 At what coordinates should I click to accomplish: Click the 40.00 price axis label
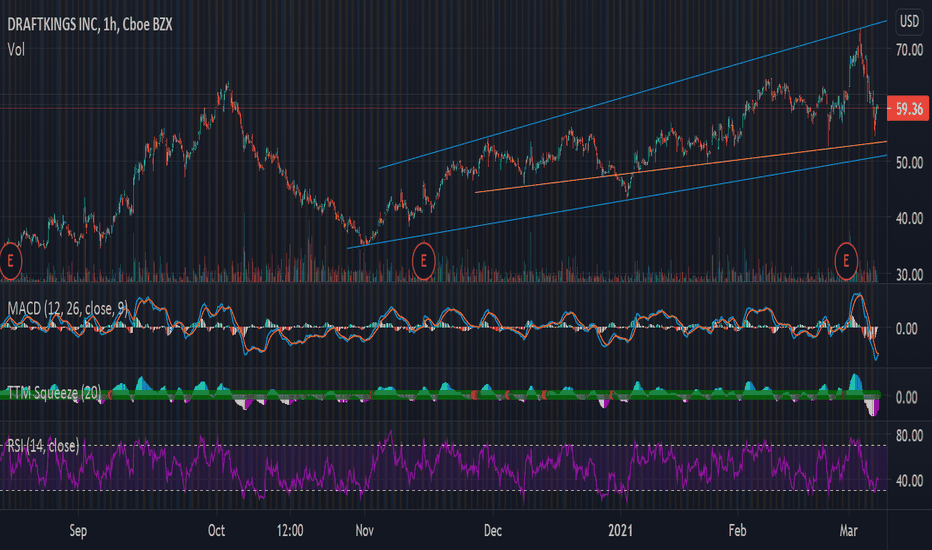909,218
